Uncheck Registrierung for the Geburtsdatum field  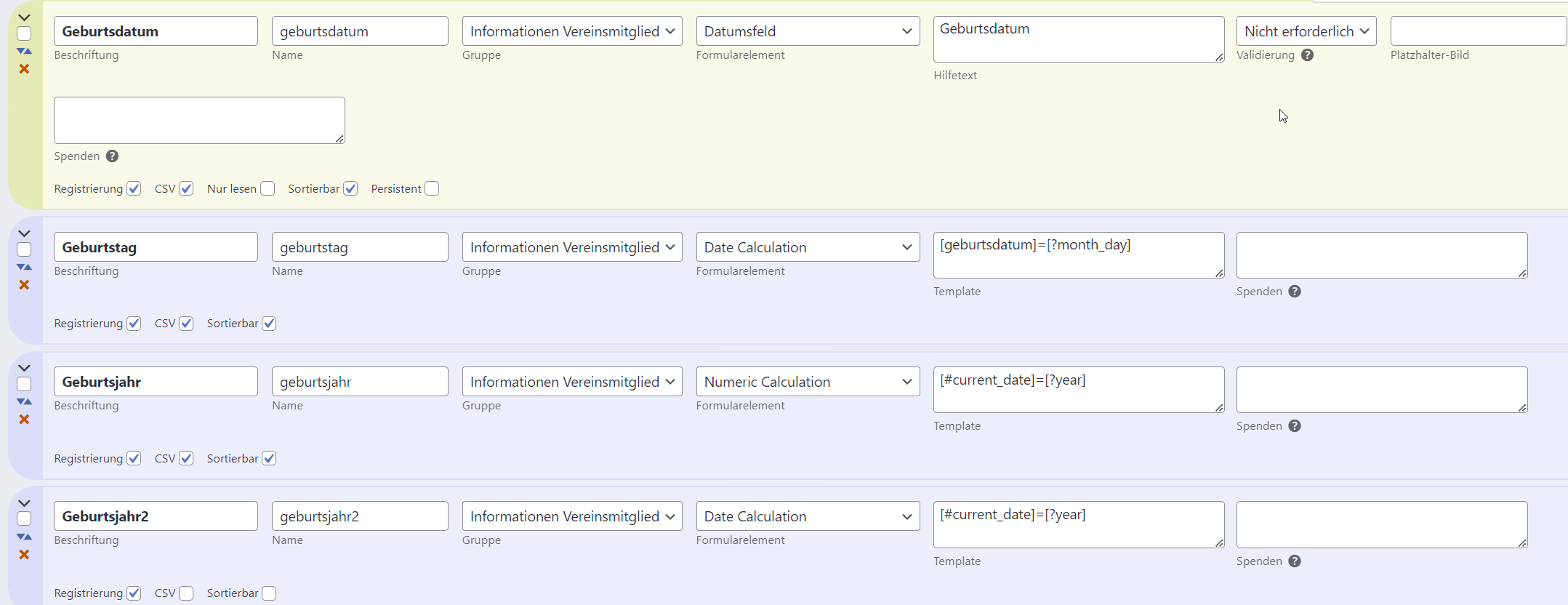[134, 189]
